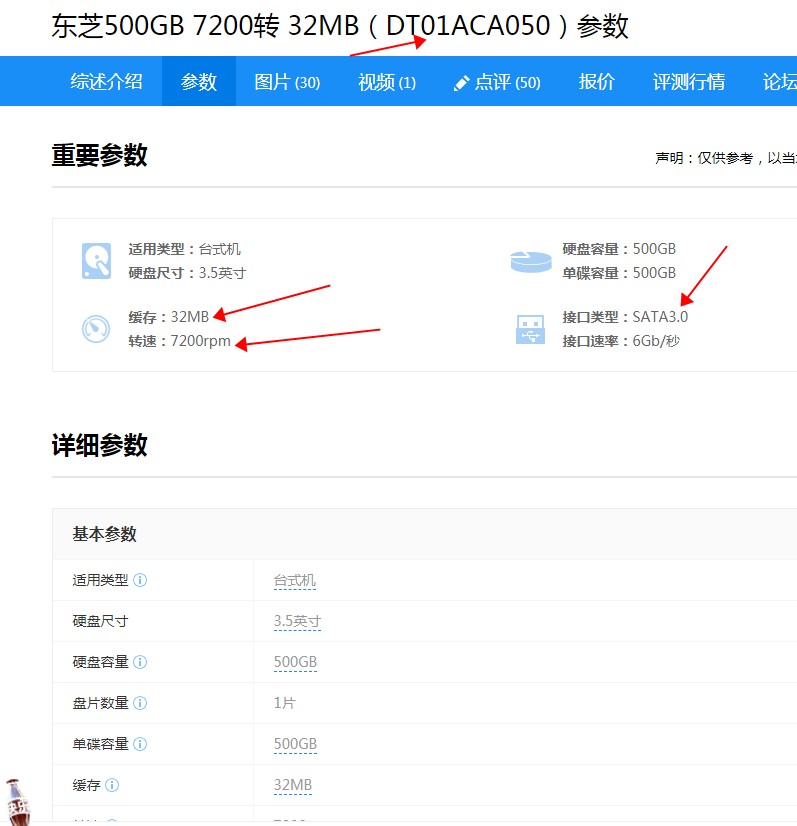The width and height of the screenshot is (797, 826).
Task: Click the 盘片数量 label in the table
Action: click(x=100, y=703)
